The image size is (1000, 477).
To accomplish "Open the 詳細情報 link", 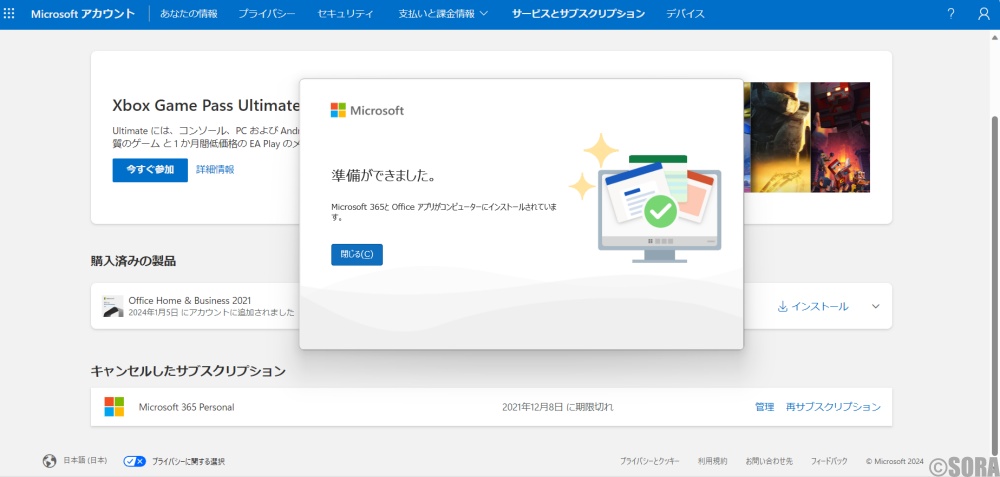I will click(x=215, y=170).
